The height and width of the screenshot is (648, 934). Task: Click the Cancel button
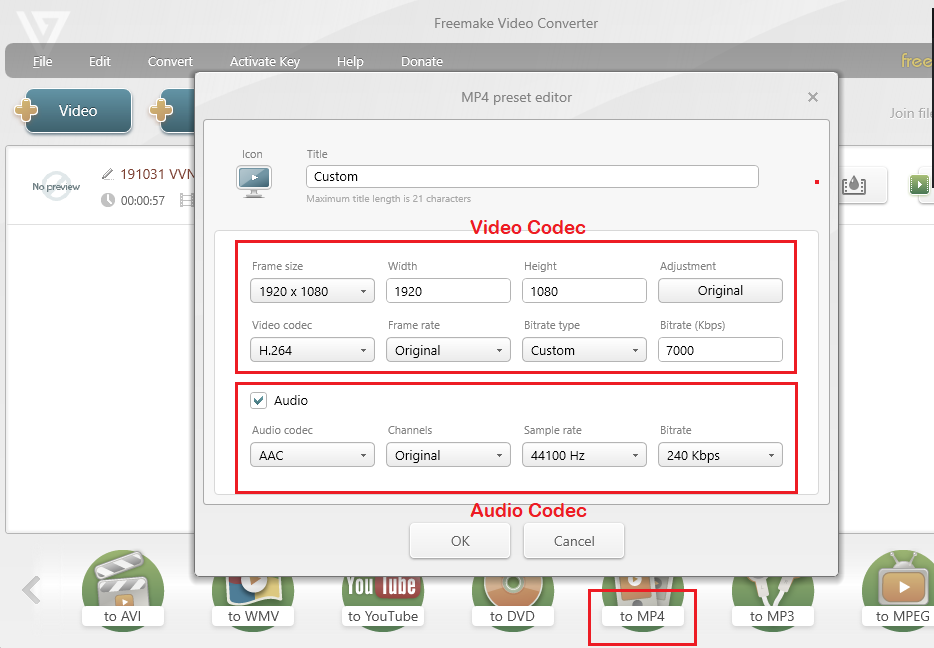pos(574,541)
